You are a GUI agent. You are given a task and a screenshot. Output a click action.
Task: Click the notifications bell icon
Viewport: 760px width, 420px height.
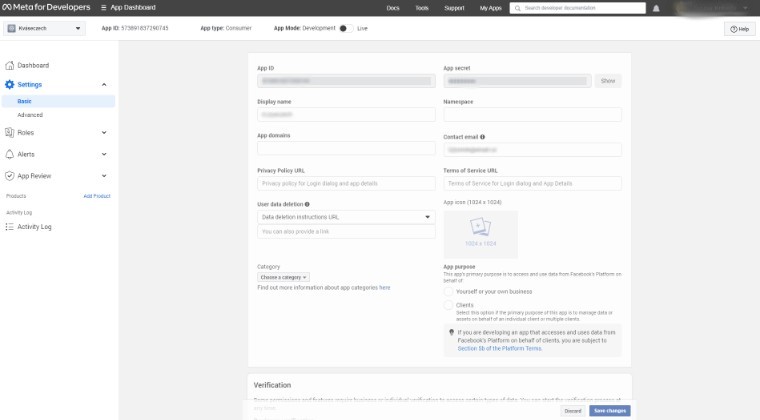click(x=656, y=8)
